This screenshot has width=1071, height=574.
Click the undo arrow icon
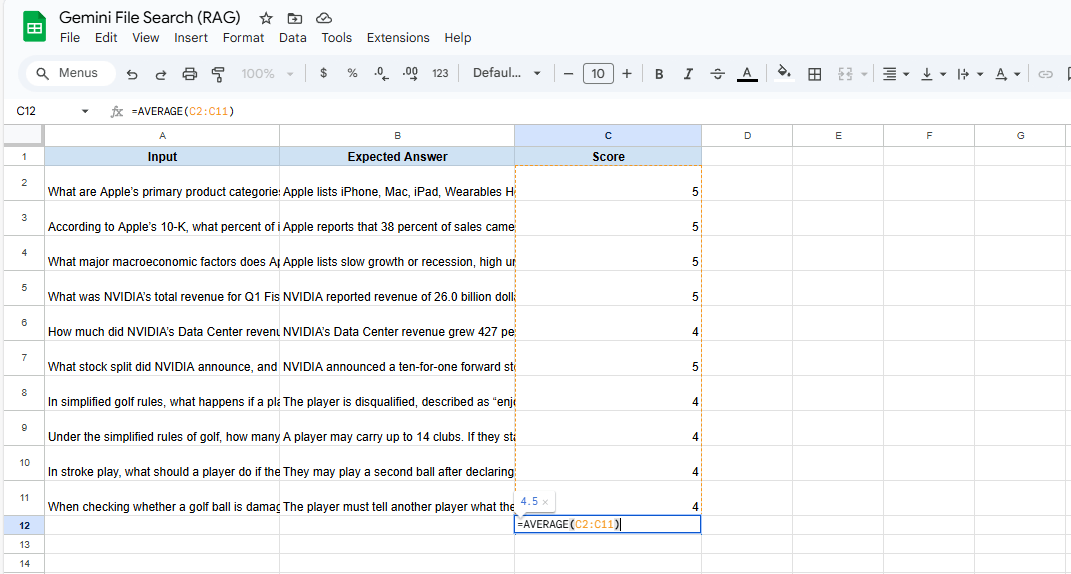[132, 74]
